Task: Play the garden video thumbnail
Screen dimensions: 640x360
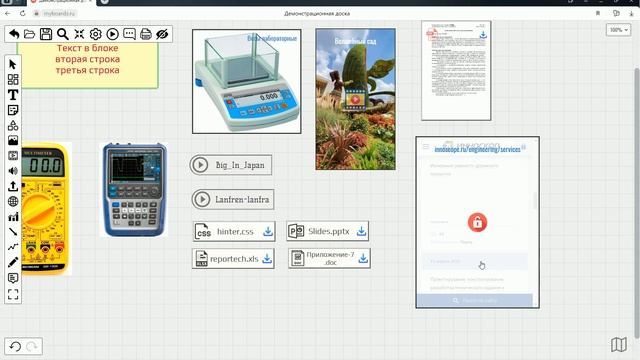Action: (355, 99)
